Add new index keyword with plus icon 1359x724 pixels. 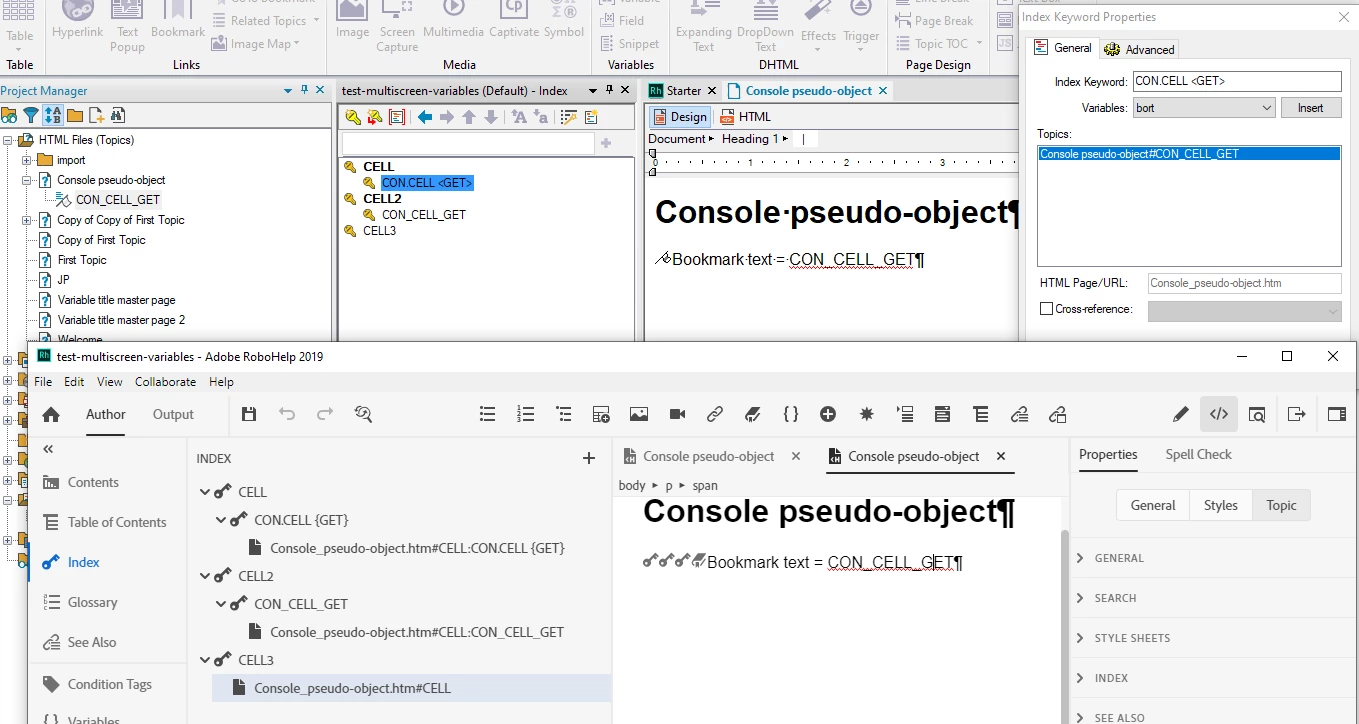(x=589, y=458)
